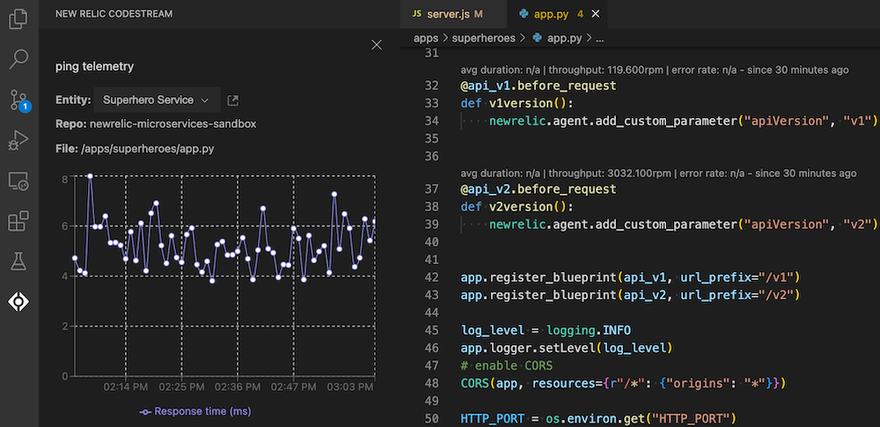Open the Extensions view
Image resolution: width=880 pixels, height=427 pixels.
pos(18,221)
